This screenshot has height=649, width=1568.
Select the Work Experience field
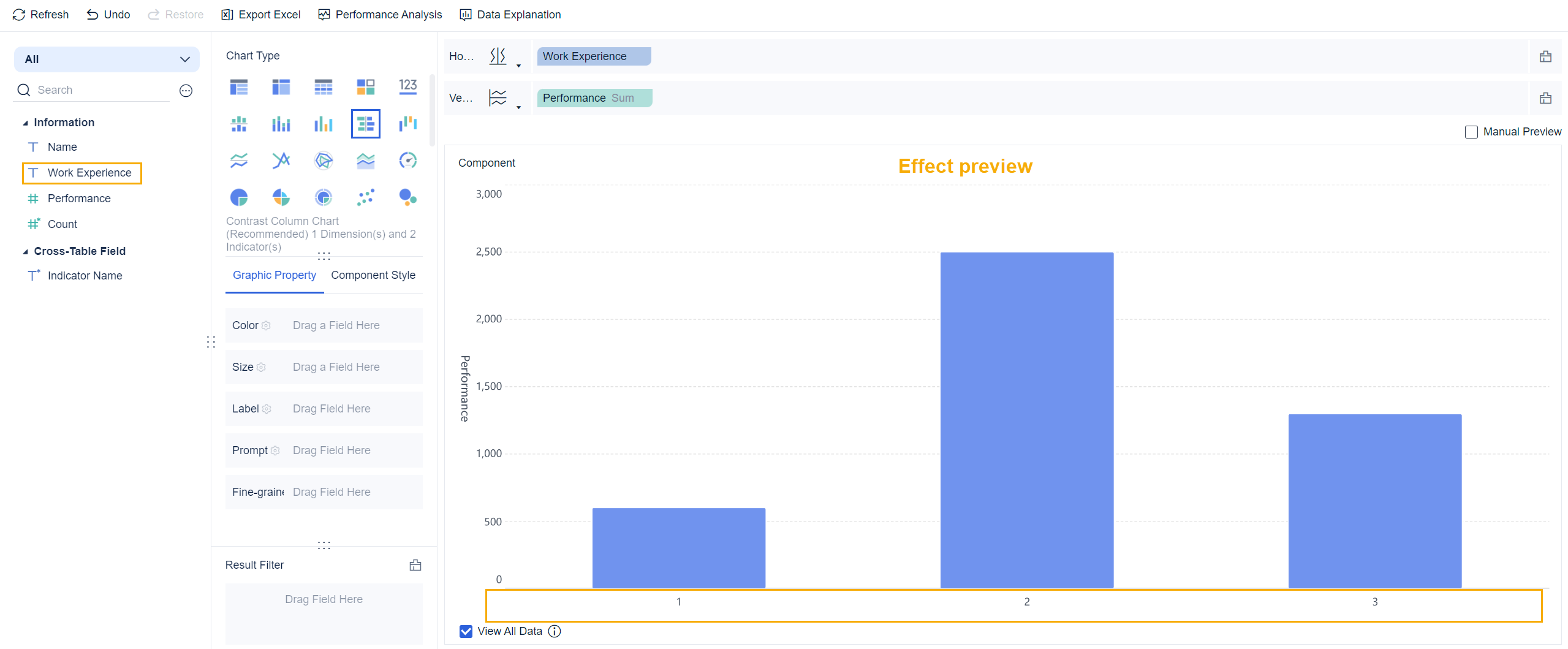pyautogui.click(x=82, y=173)
